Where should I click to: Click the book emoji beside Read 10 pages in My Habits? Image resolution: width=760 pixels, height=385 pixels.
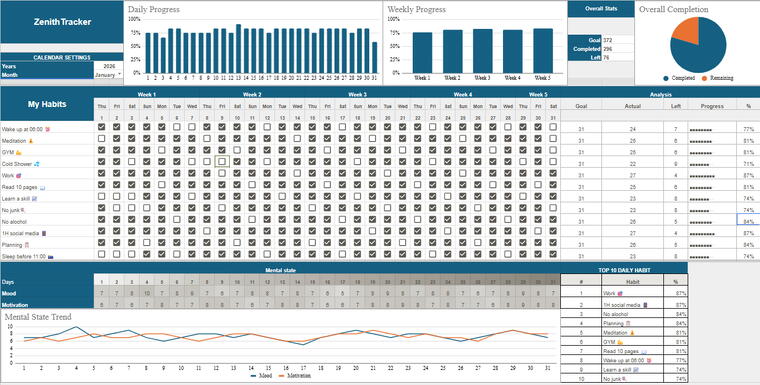point(42,187)
